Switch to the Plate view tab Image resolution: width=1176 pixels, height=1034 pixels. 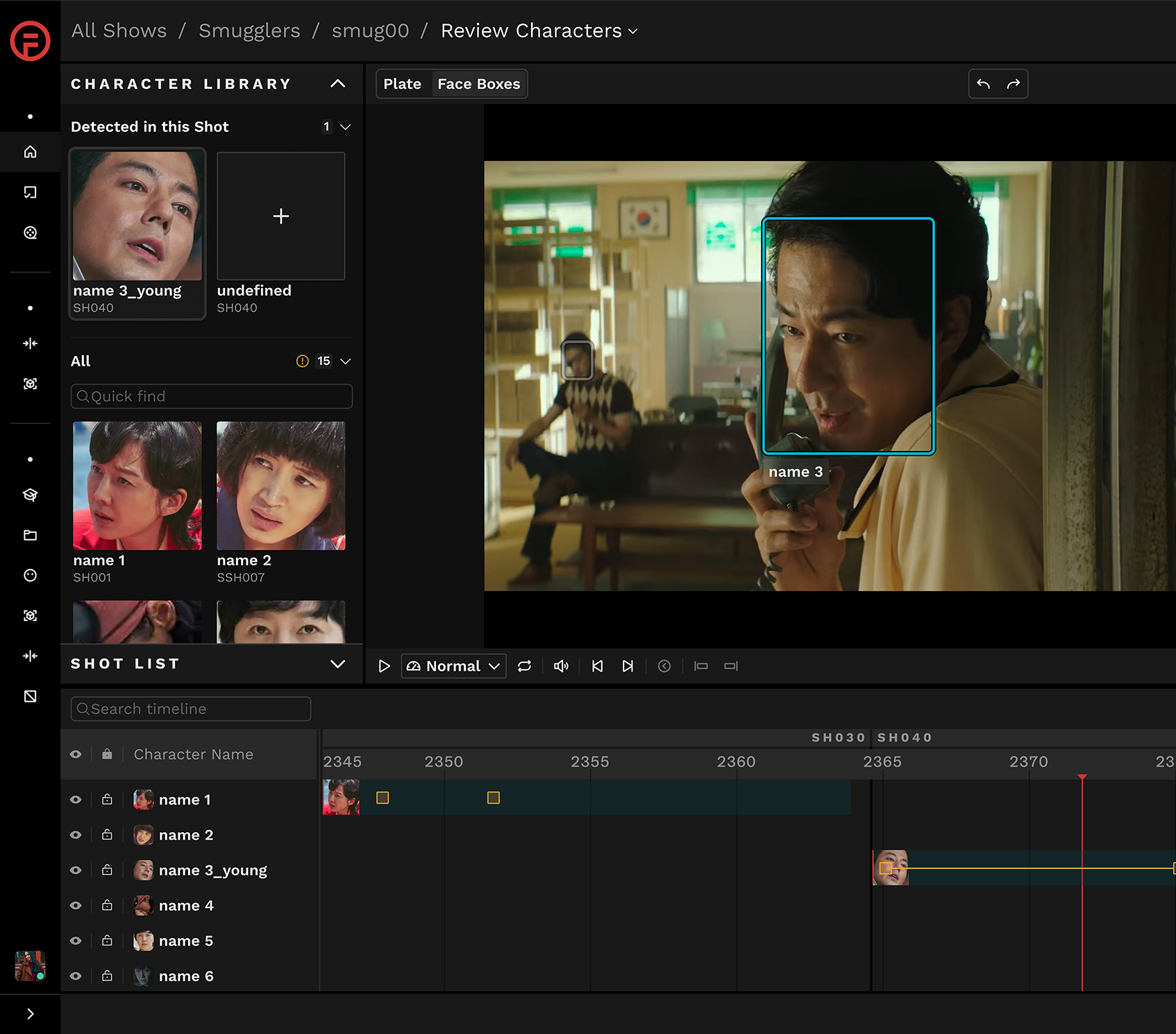click(x=403, y=84)
